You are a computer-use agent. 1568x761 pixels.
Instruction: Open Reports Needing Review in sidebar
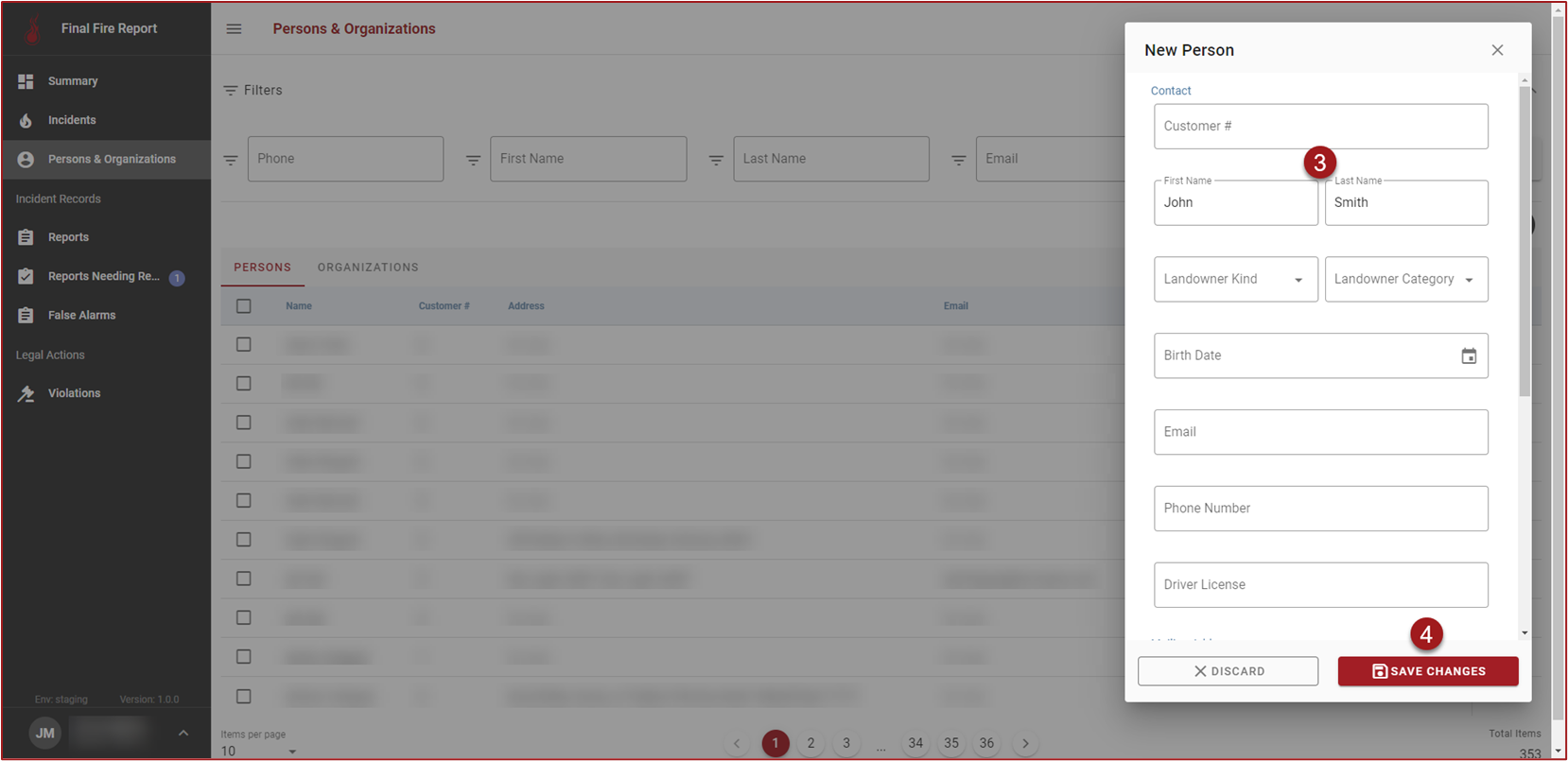(x=103, y=277)
